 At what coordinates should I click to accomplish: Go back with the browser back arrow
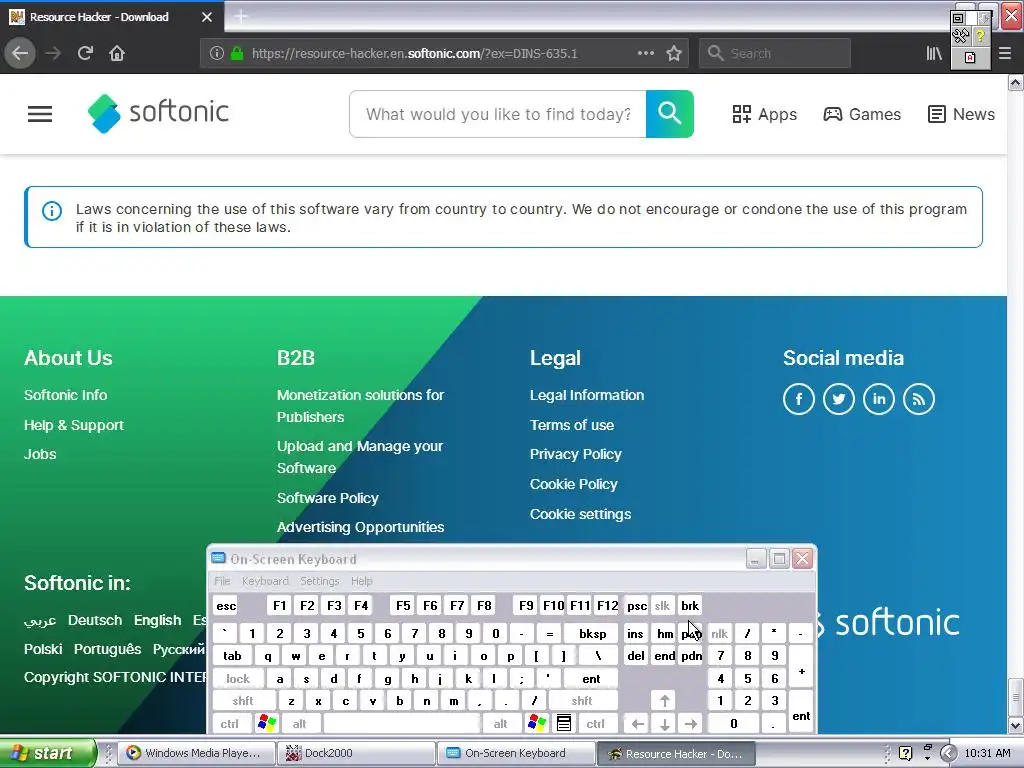(x=20, y=53)
